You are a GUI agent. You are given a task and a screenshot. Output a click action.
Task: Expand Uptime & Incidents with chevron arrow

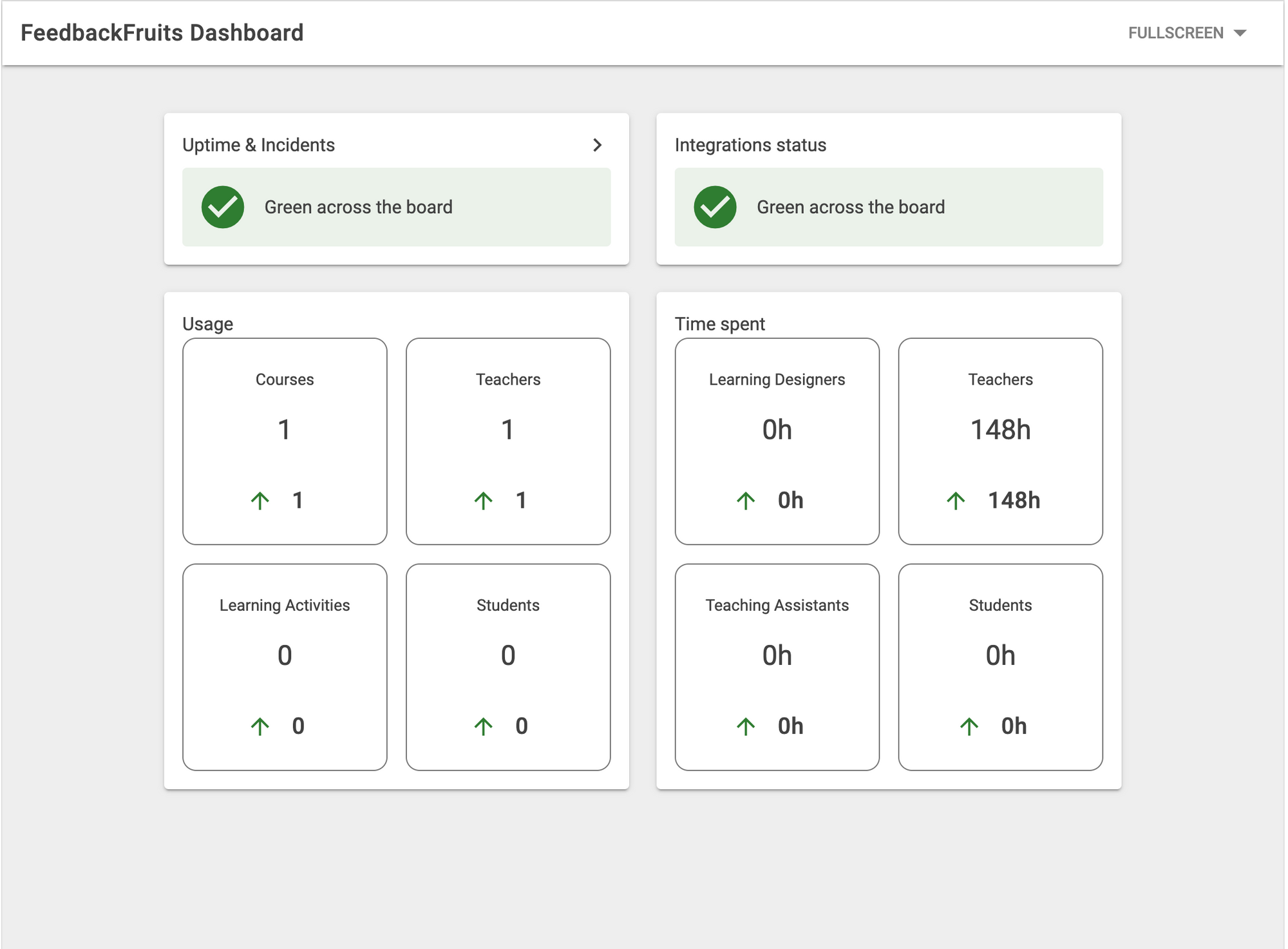(x=597, y=145)
